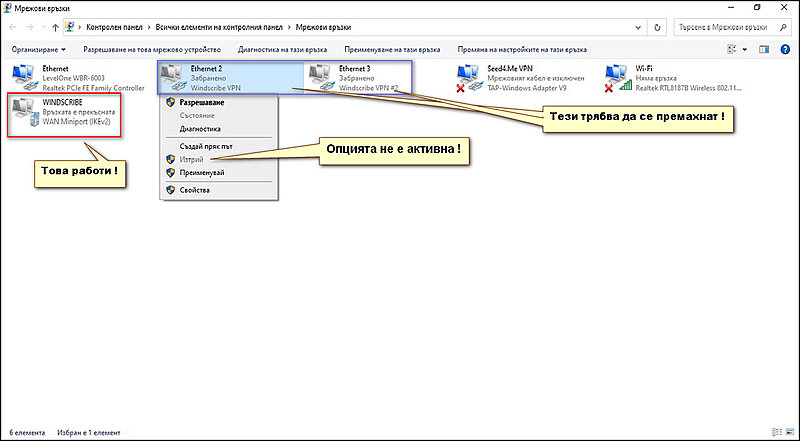Screen dimensions: 800x441
Task: Click Преименуване на тази връзка toolbar command
Action: click(x=392, y=50)
